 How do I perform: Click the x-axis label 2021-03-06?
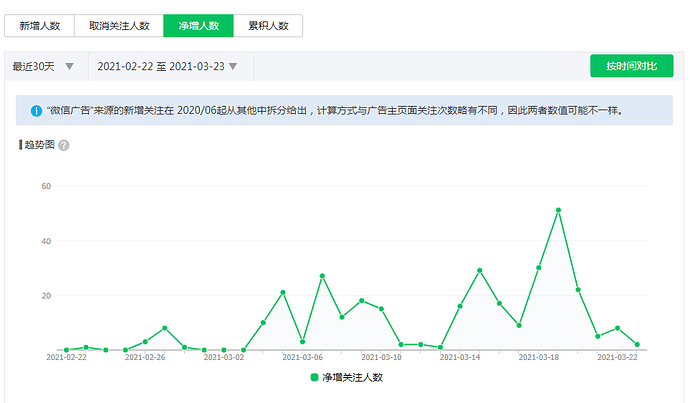pyautogui.click(x=302, y=357)
